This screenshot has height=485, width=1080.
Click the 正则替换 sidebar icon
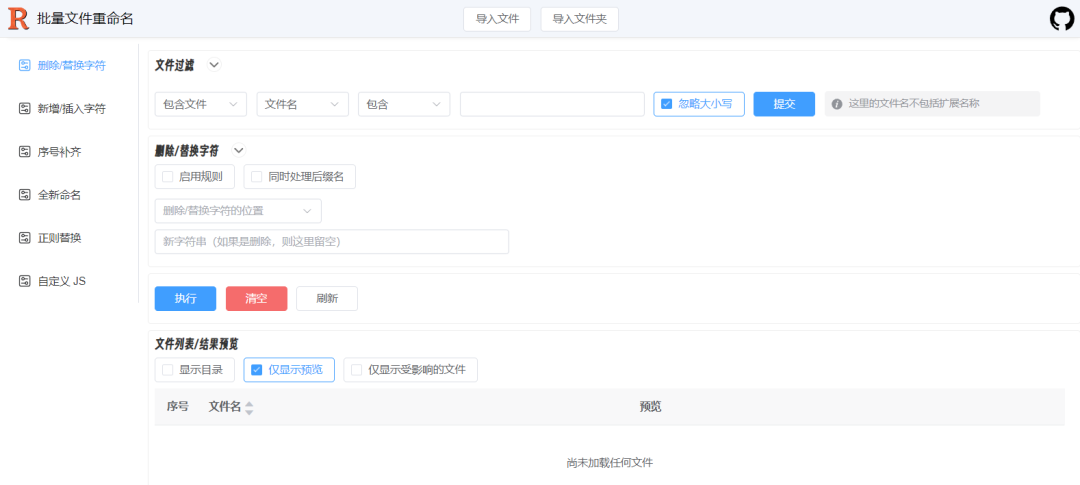click(25, 238)
